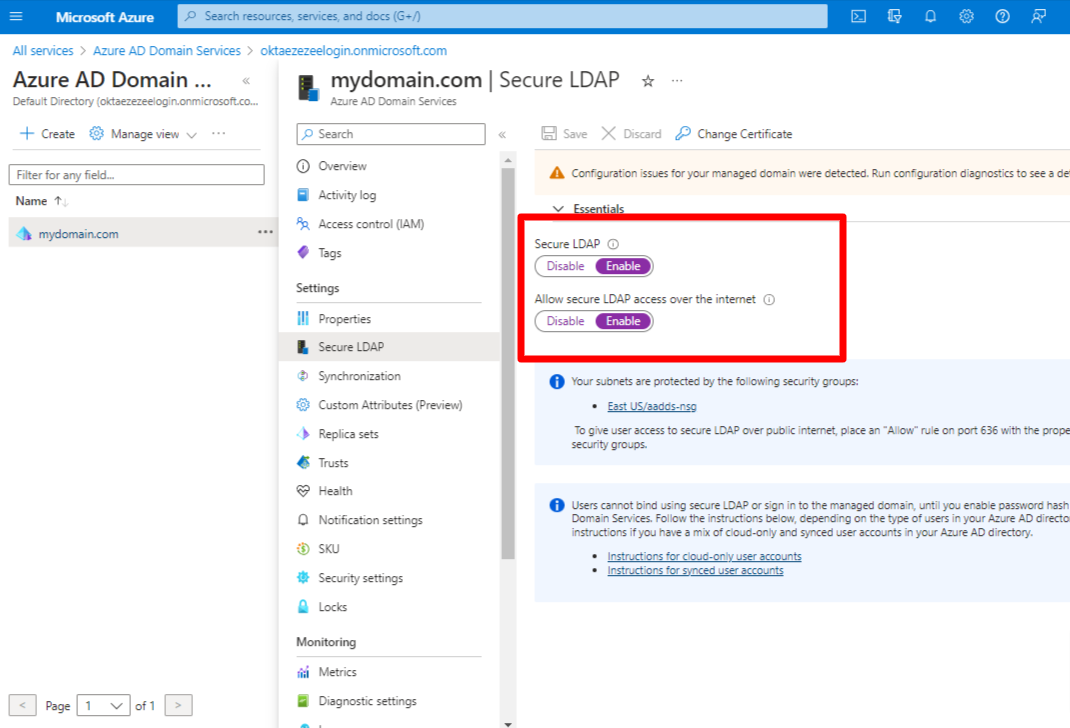The height and width of the screenshot is (728, 1070).
Task: Open Instructions for cloud-only user accounts
Action: [x=704, y=556]
